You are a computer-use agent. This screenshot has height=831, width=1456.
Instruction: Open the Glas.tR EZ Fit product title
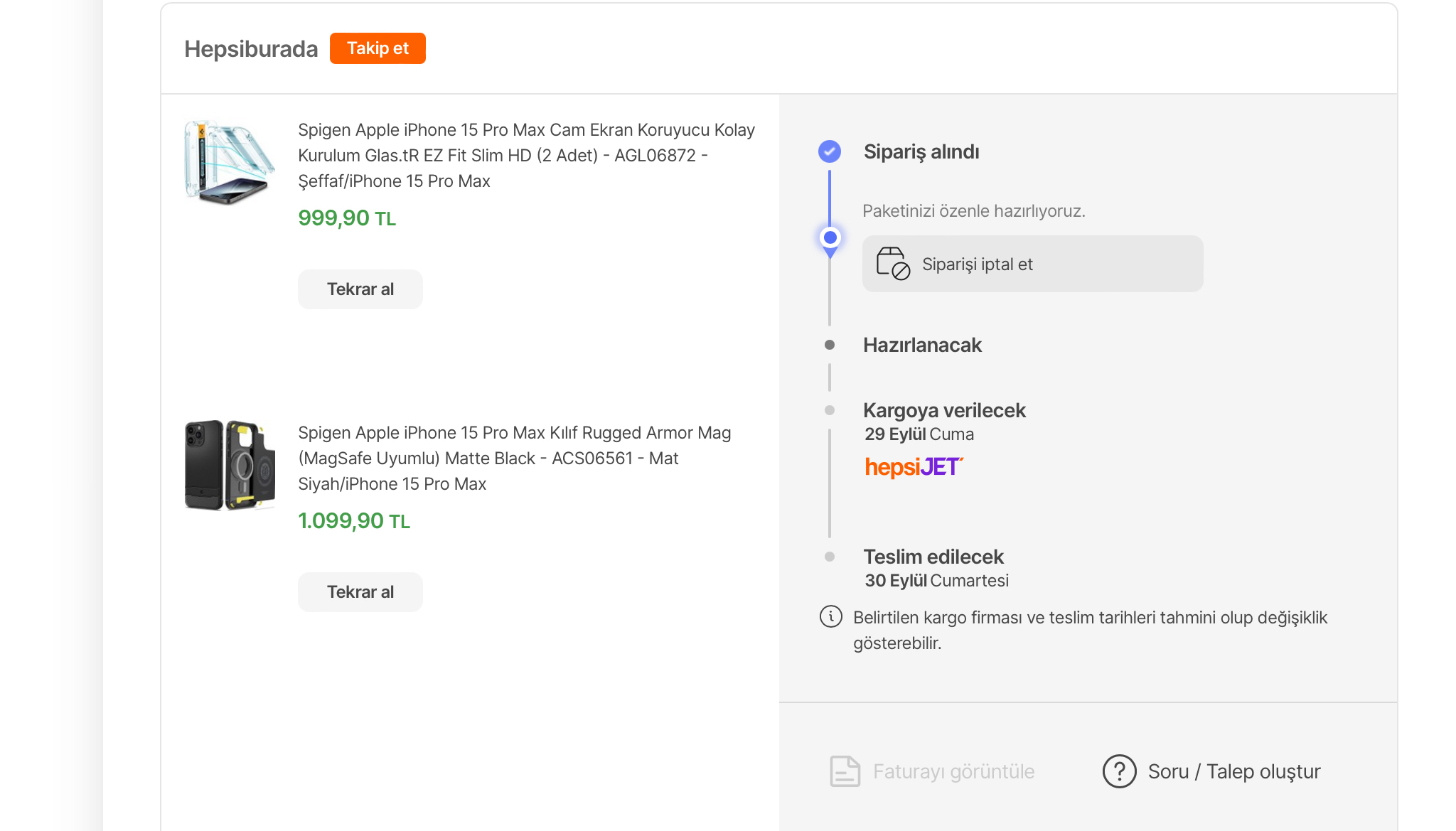pyautogui.click(x=526, y=156)
